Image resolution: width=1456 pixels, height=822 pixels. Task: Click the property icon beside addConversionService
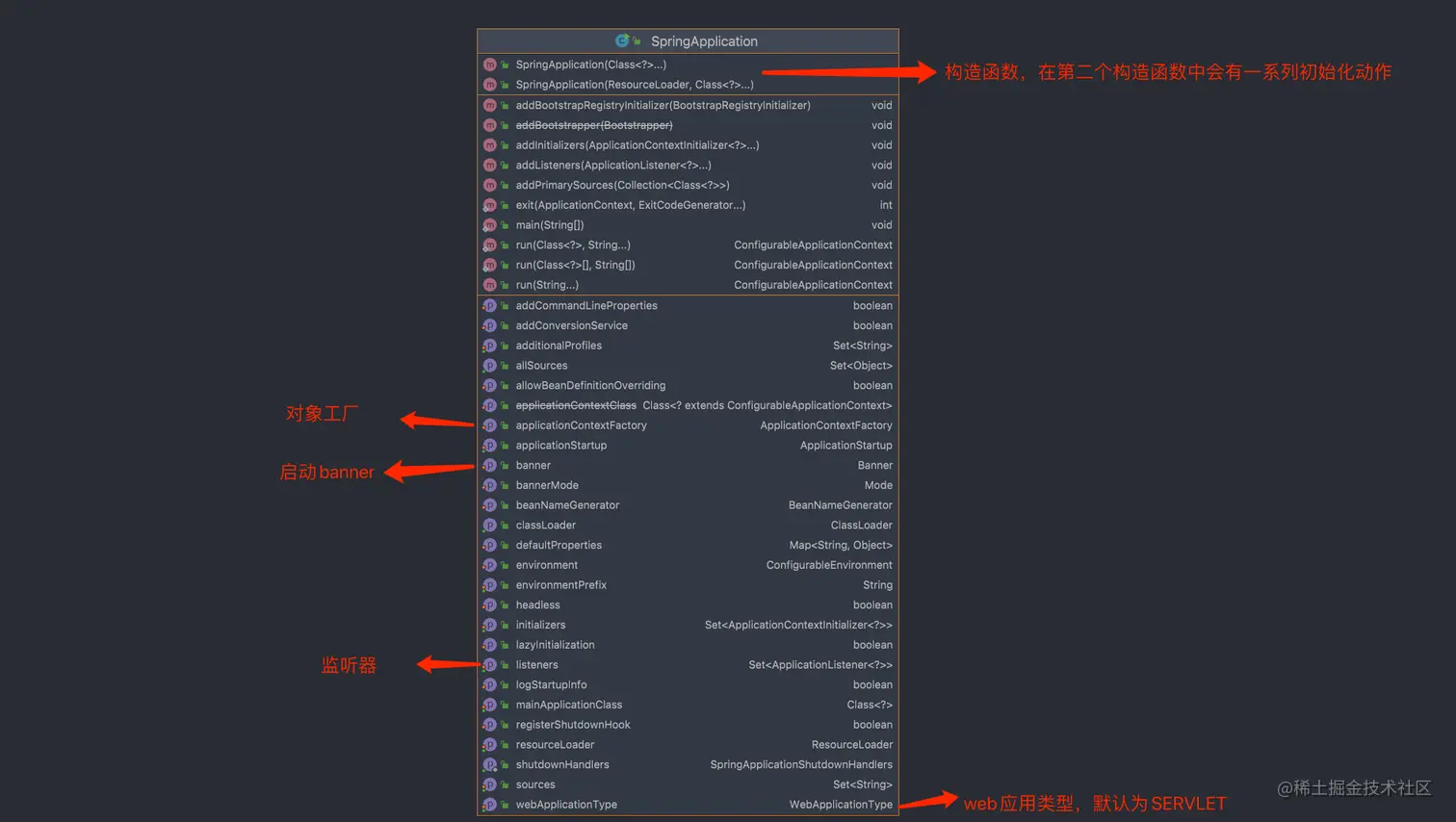489,325
